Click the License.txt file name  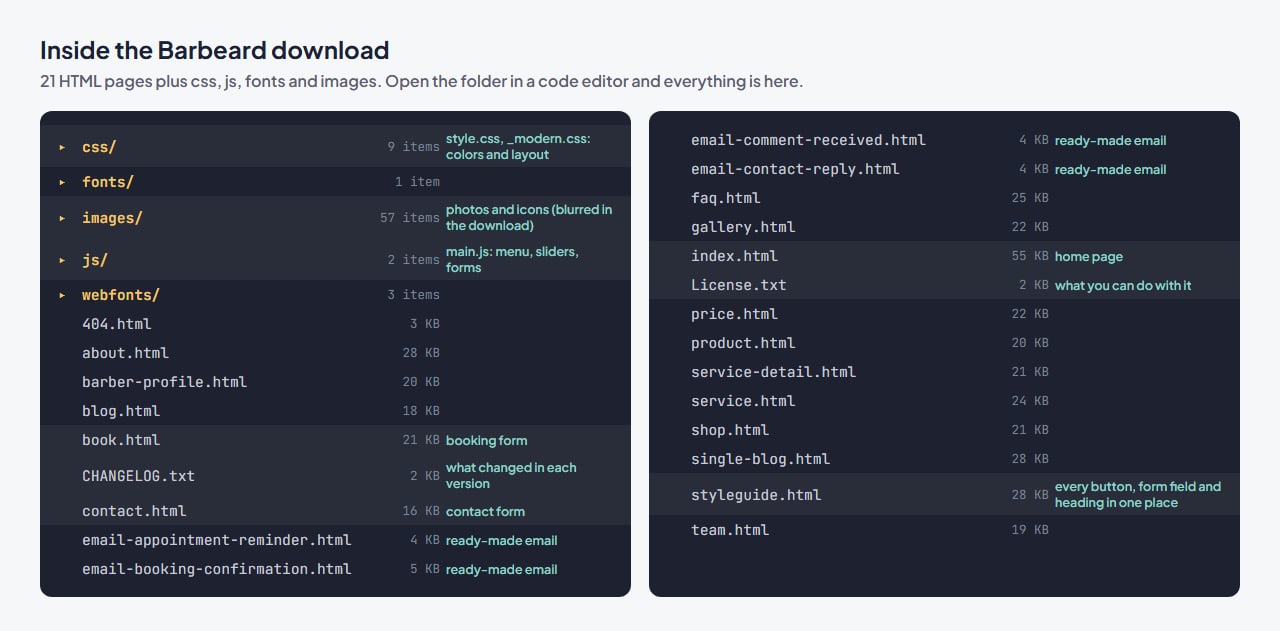pyautogui.click(x=739, y=285)
